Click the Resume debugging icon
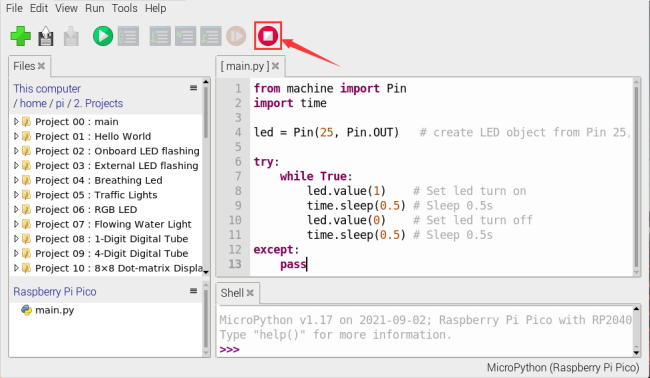The width and height of the screenshot is (650, 378). pos(236,36)
